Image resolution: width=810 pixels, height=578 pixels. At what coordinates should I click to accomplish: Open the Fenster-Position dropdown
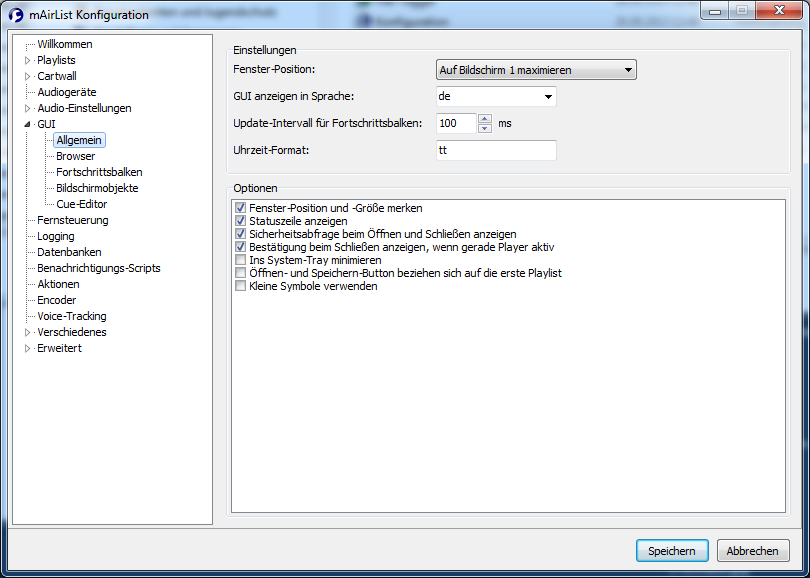tap(536, 70)
